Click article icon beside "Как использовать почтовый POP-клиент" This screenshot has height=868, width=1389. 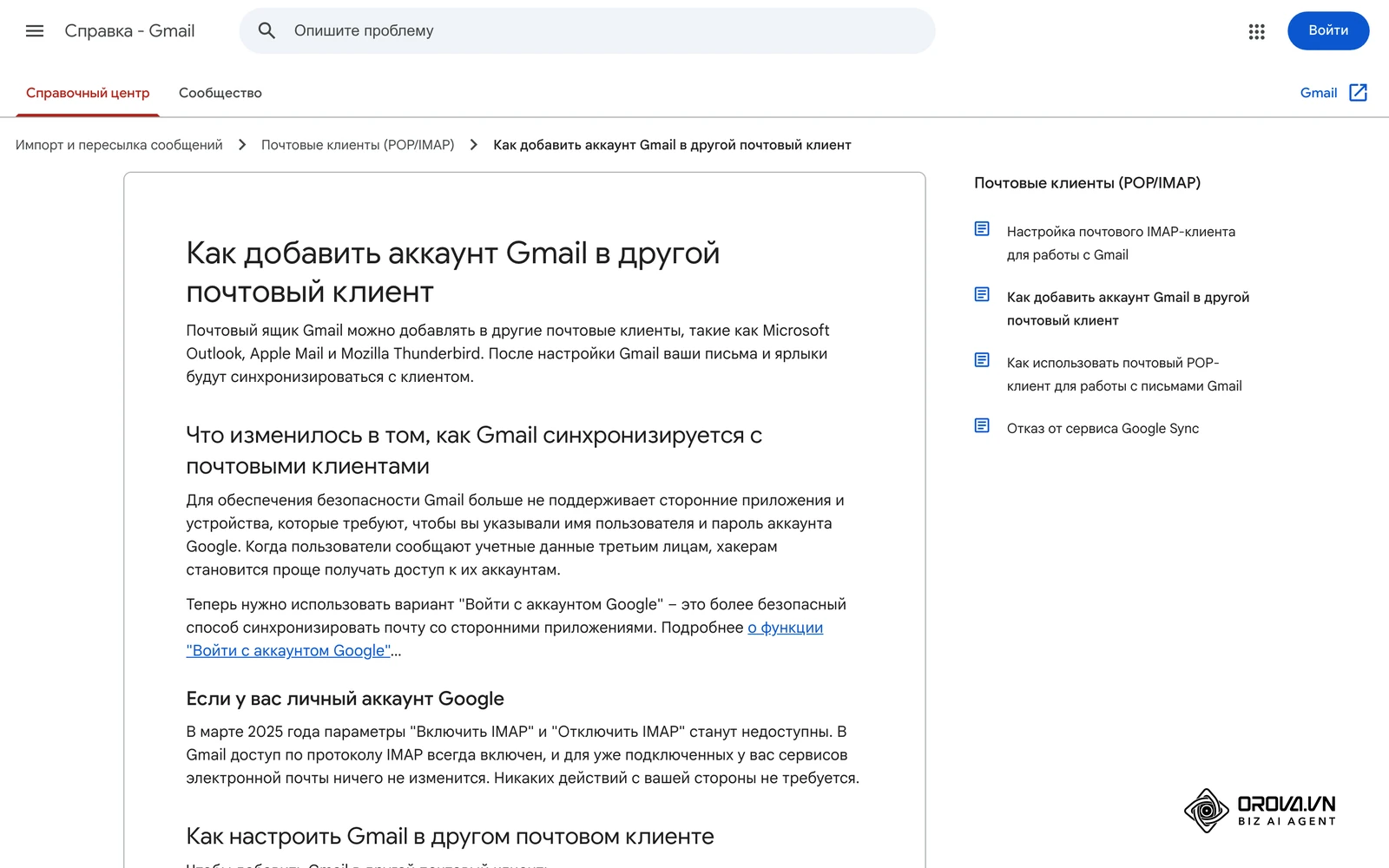[x=982, y=360]
